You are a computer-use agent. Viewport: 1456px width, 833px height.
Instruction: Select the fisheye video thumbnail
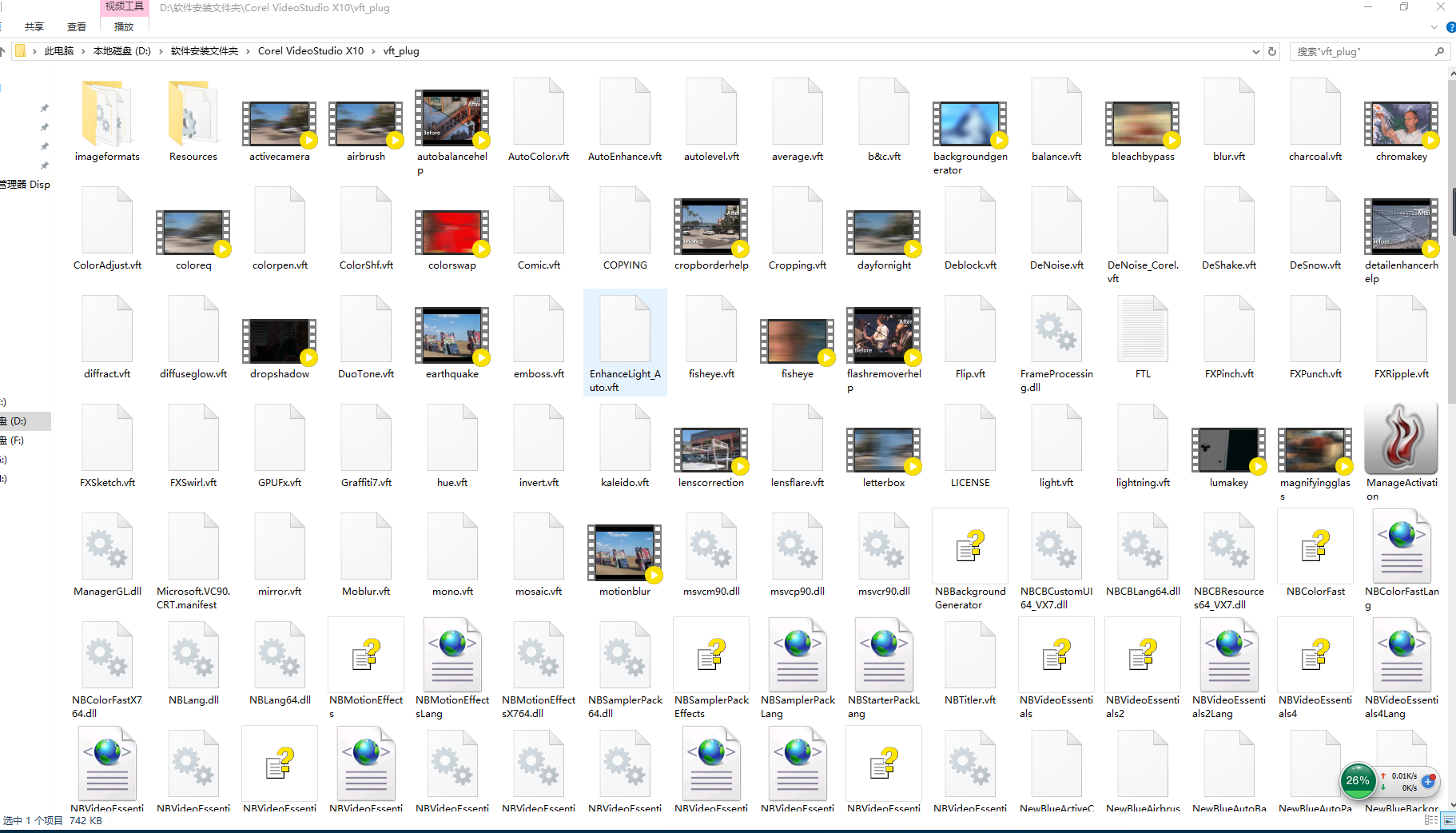click(x=798, y=341)
